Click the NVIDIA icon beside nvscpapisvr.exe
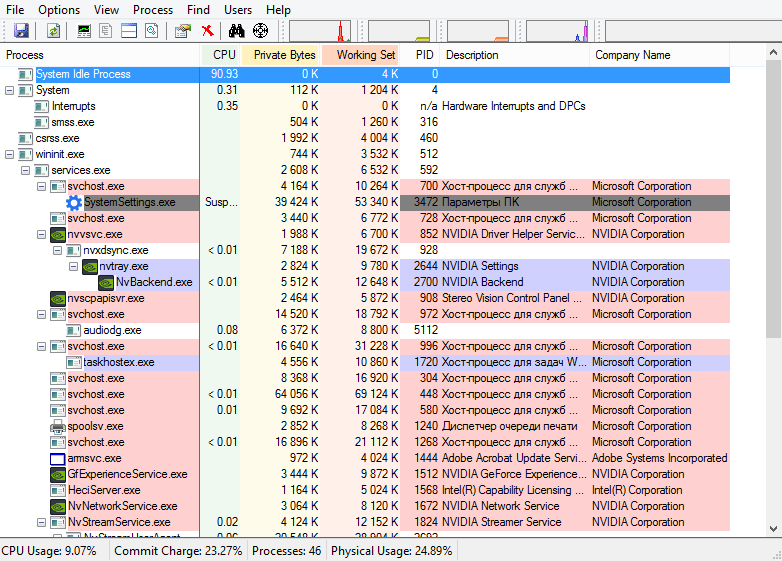Screen dimensions: 782x561 [58, 298]
